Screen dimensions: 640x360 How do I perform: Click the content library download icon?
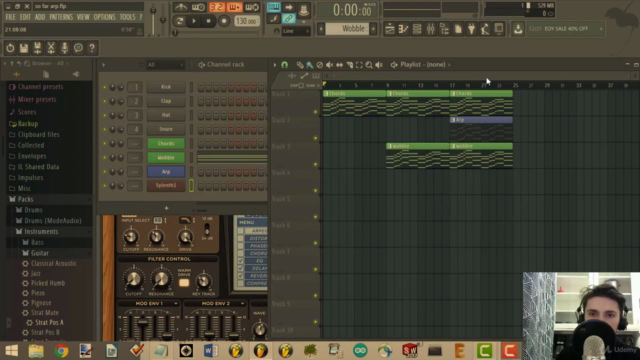pyautogui.click(x=518, y=29)
